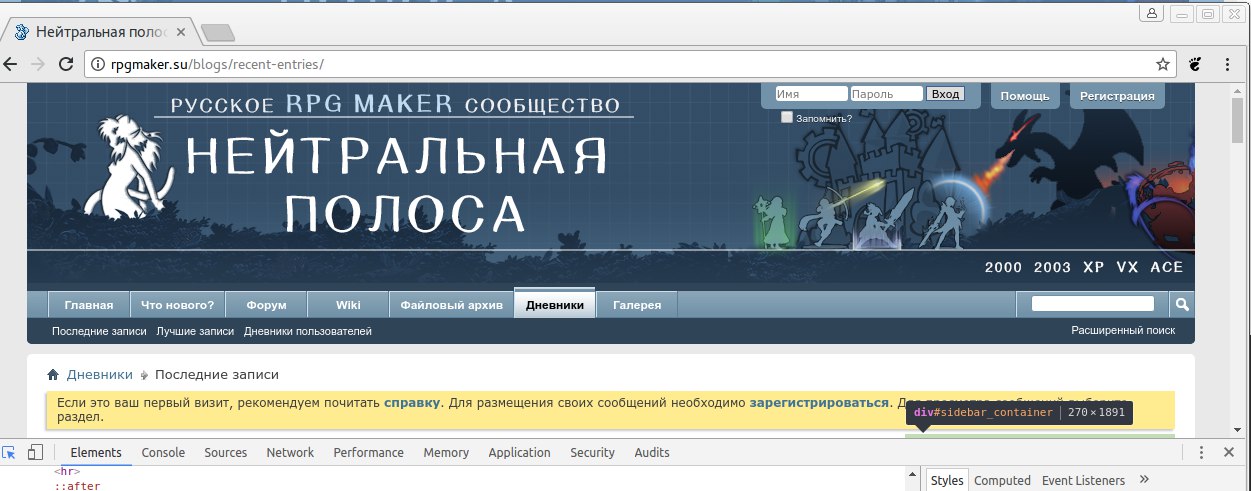The width and height of the screenshot is (1251, 491).
Task: Open the GNOME footprint extension icon
Action: coord(1195,64)
